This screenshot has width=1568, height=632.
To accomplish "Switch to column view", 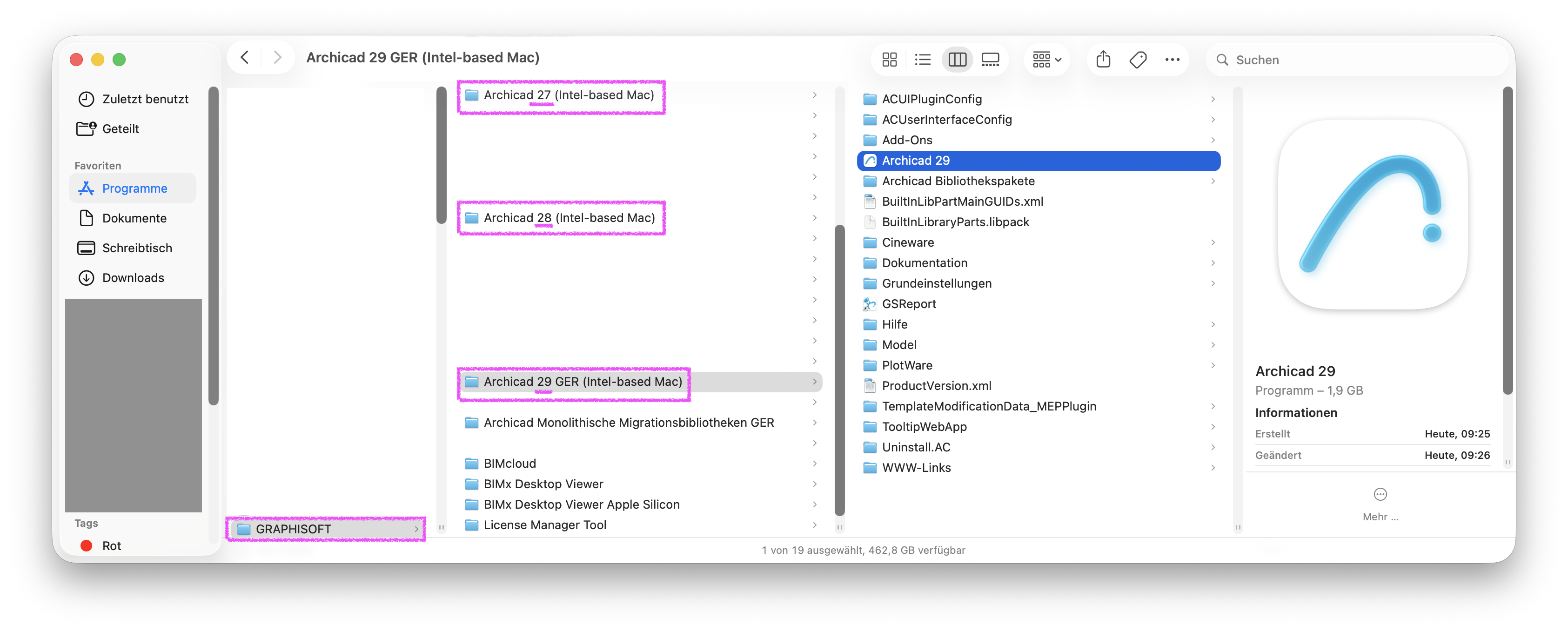I will [x=957, y=60].
